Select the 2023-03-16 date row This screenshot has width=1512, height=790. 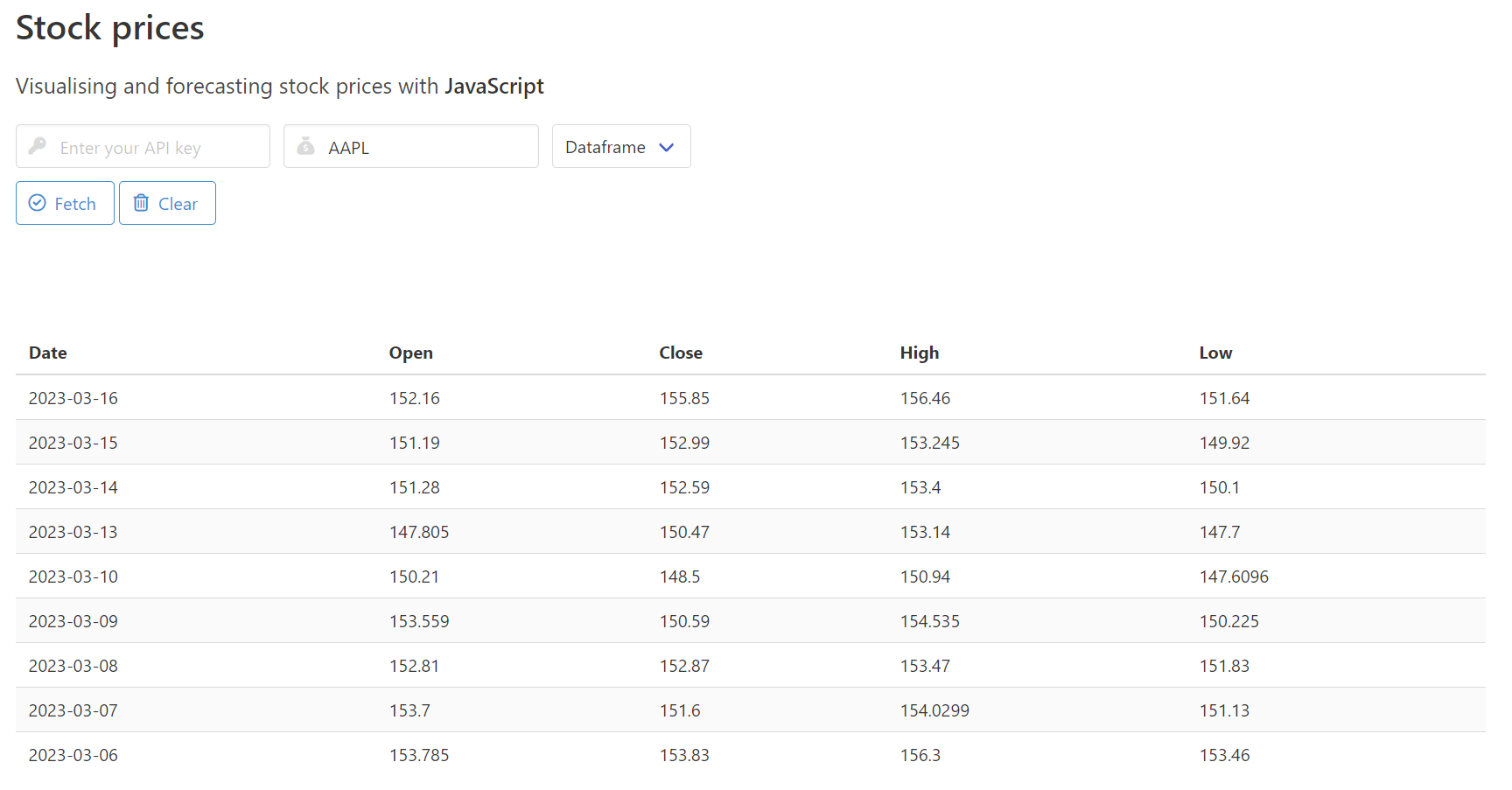73,398
